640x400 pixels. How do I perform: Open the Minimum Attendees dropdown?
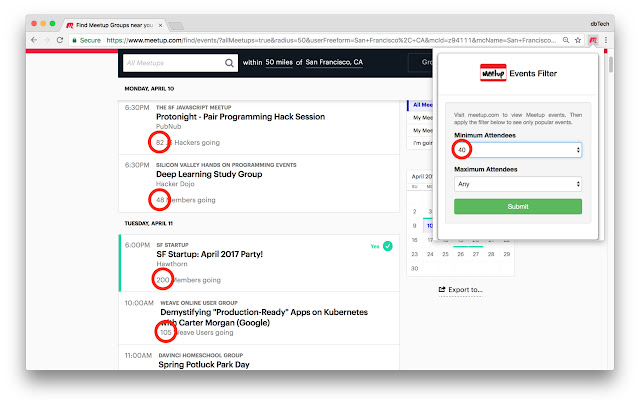[x=518, y=150]
